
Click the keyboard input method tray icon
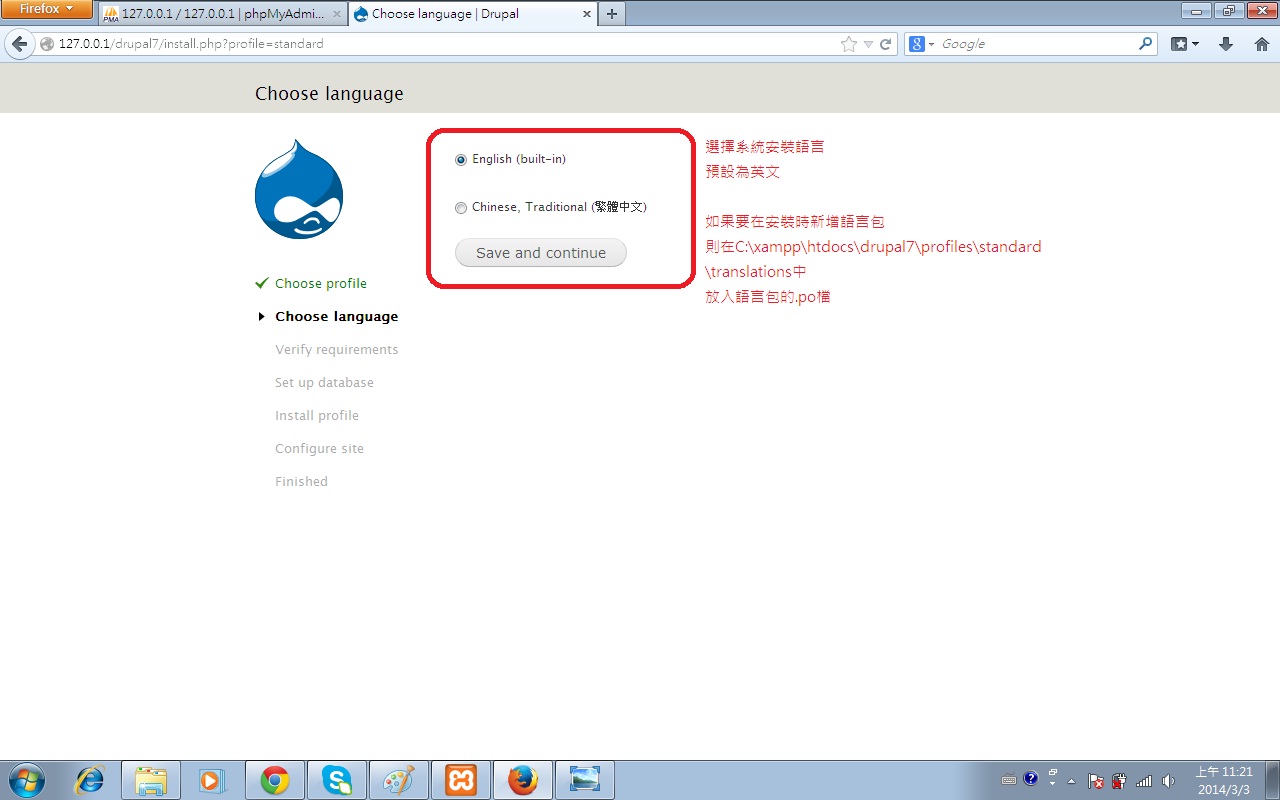click(x=1009, y=780)
